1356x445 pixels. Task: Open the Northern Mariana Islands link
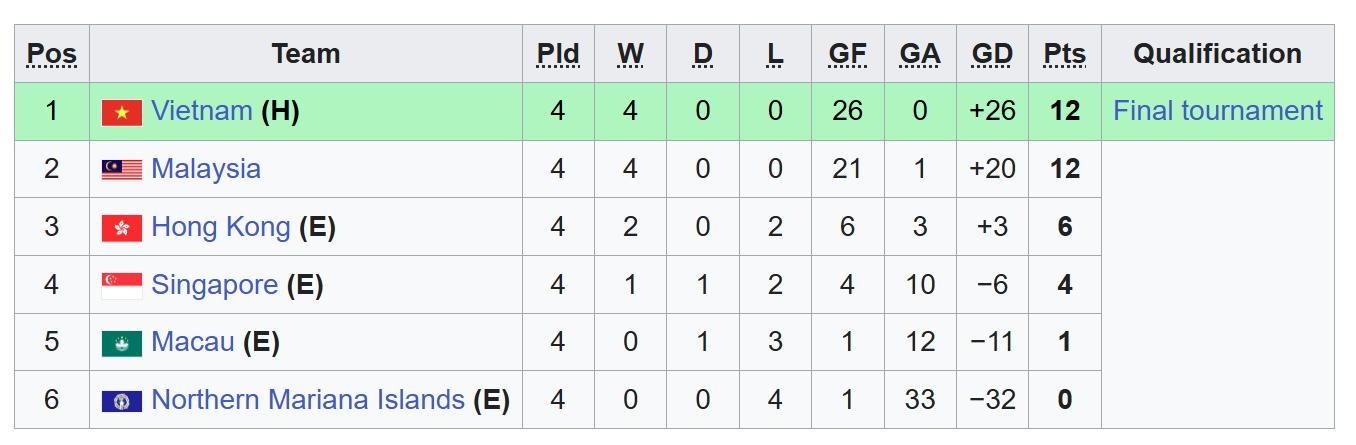307,400
